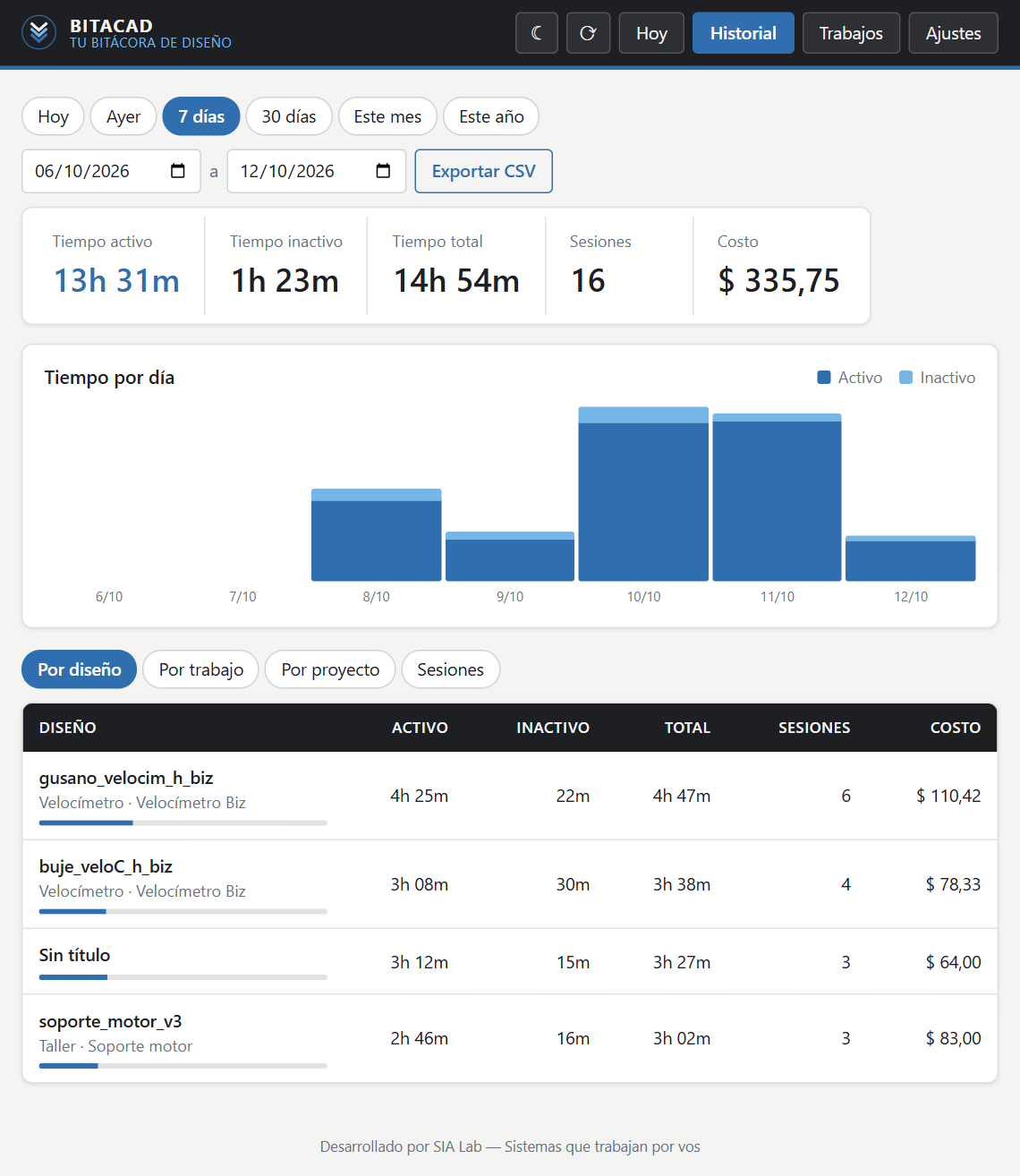1020x1176 pixels.
Task: Click the soporte_motor_v3 design name
Action: coord(111,1021)
